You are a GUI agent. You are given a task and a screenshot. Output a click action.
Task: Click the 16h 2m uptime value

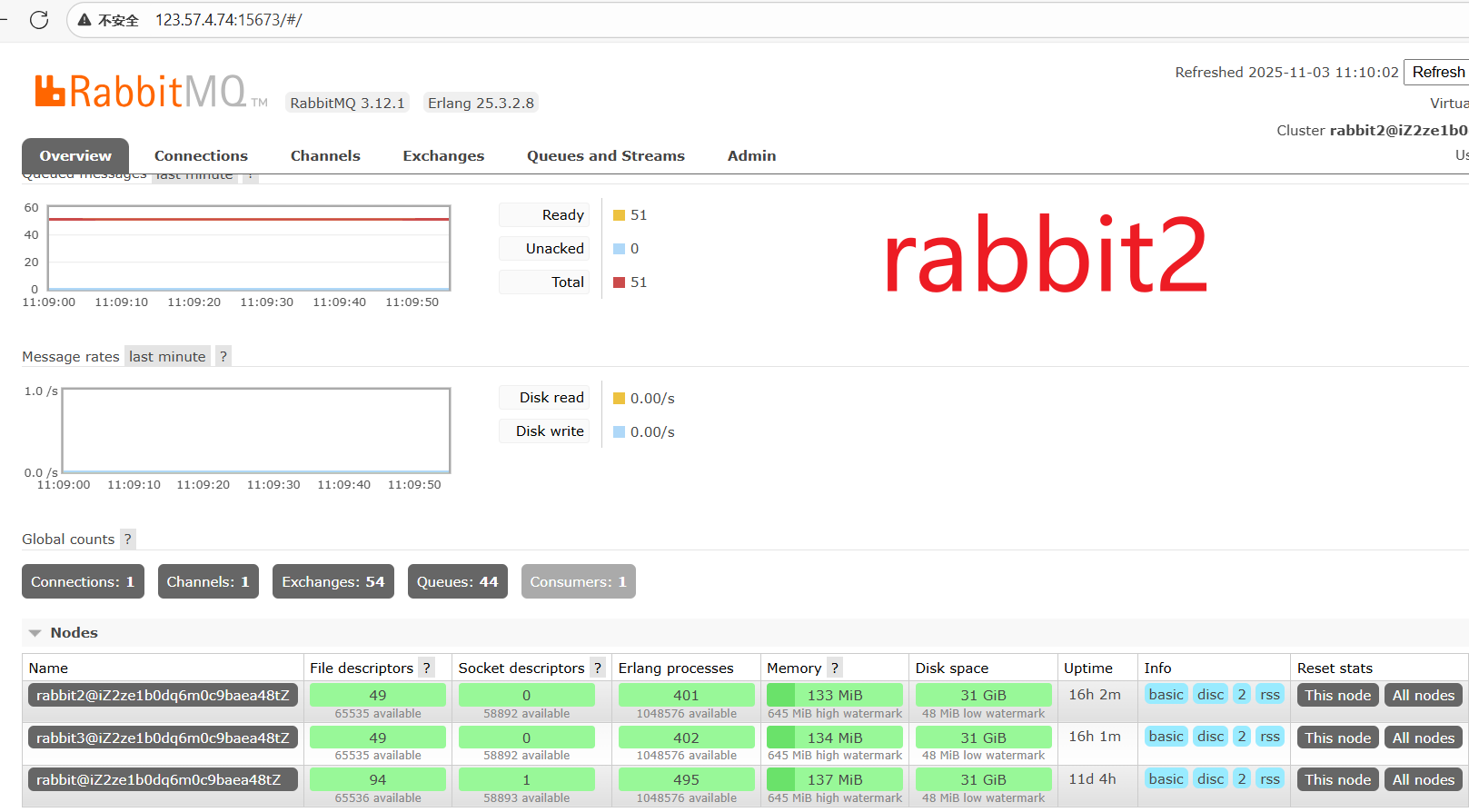(1095, 694)
